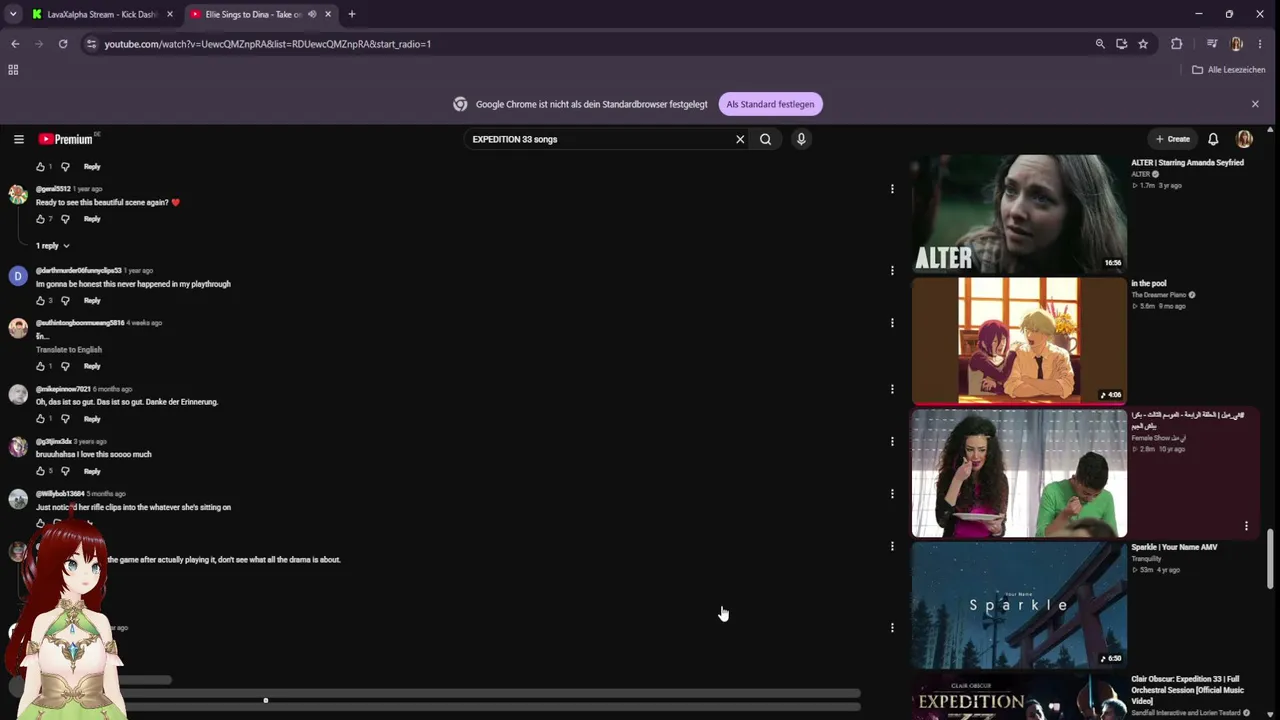1280x720 pixels.
Task: Dislike the @geral5512 comment
Action: coord(65,219)
